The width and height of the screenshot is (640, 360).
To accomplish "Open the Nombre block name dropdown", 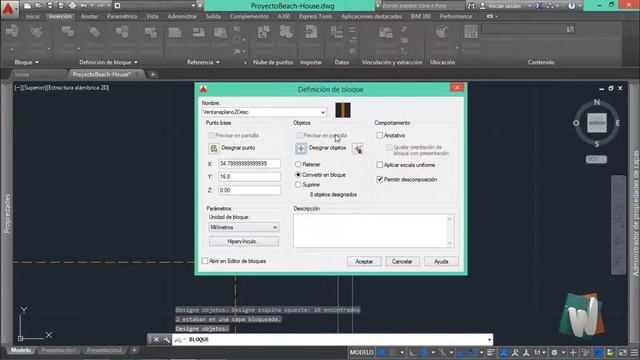I will 323,112.
